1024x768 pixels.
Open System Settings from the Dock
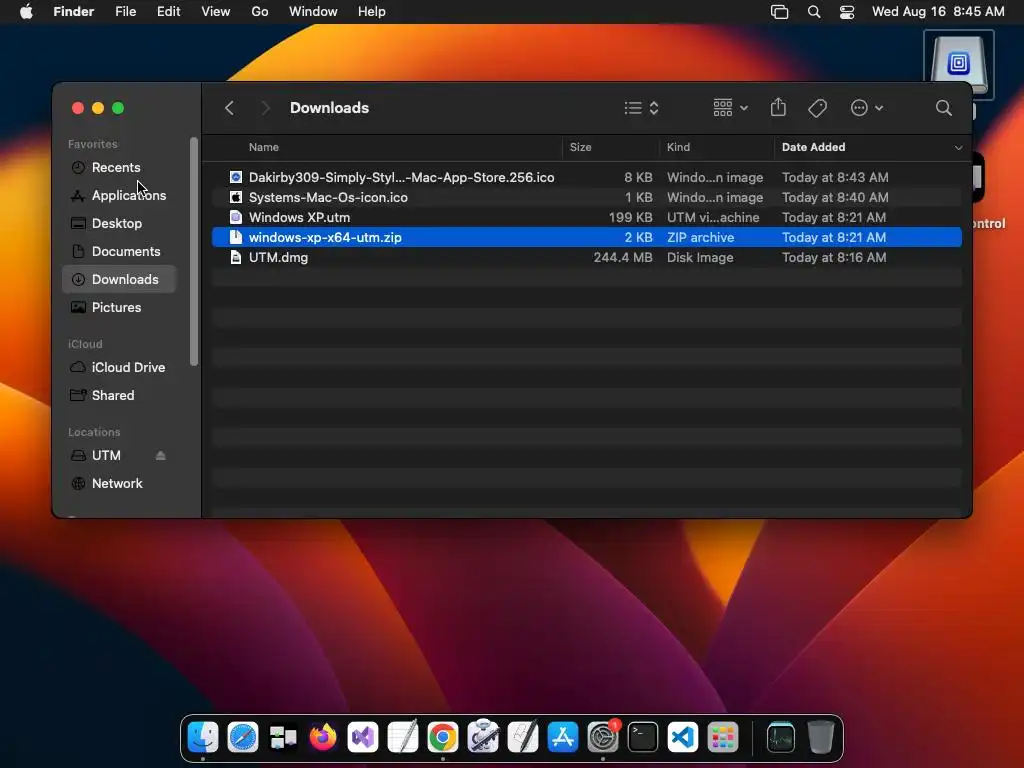[603, 737]
